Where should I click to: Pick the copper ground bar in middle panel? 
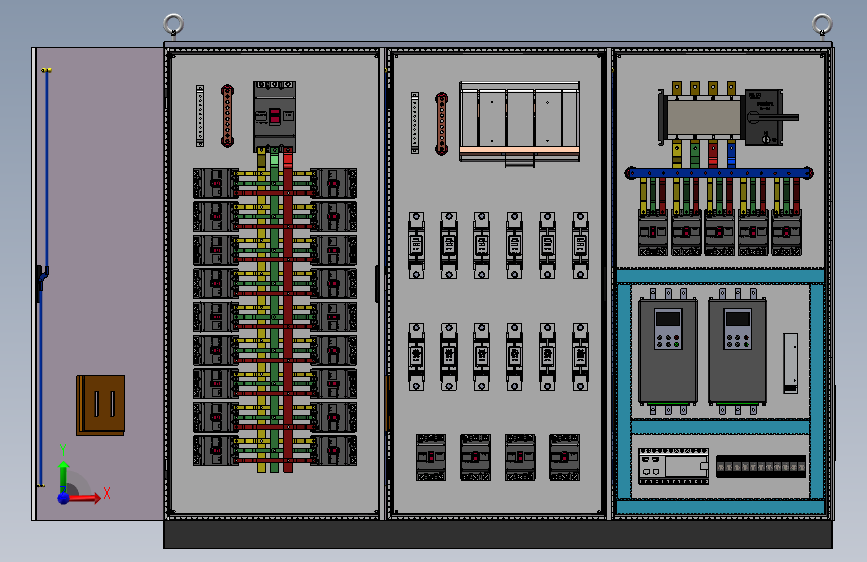coord(441,124)
